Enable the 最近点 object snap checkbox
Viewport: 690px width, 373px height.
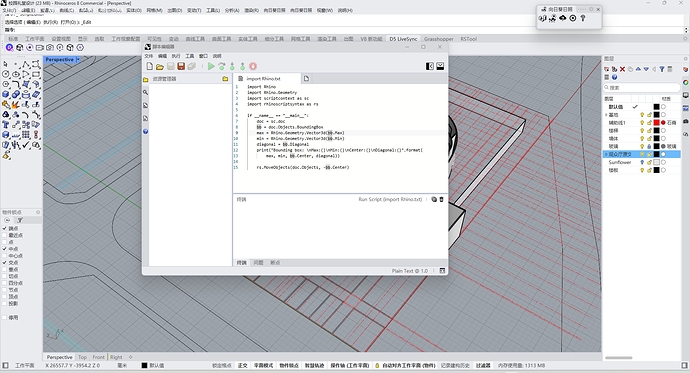tap(5, 235)
